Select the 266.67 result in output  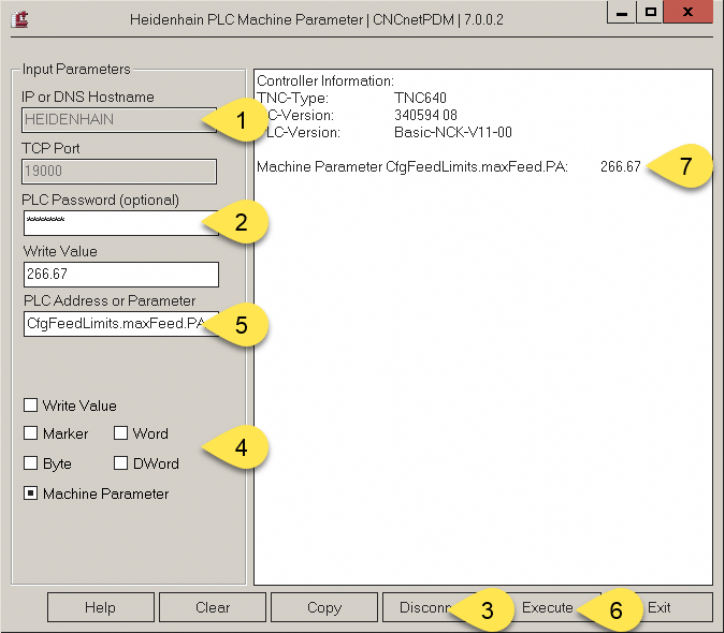tap(621, 167)
